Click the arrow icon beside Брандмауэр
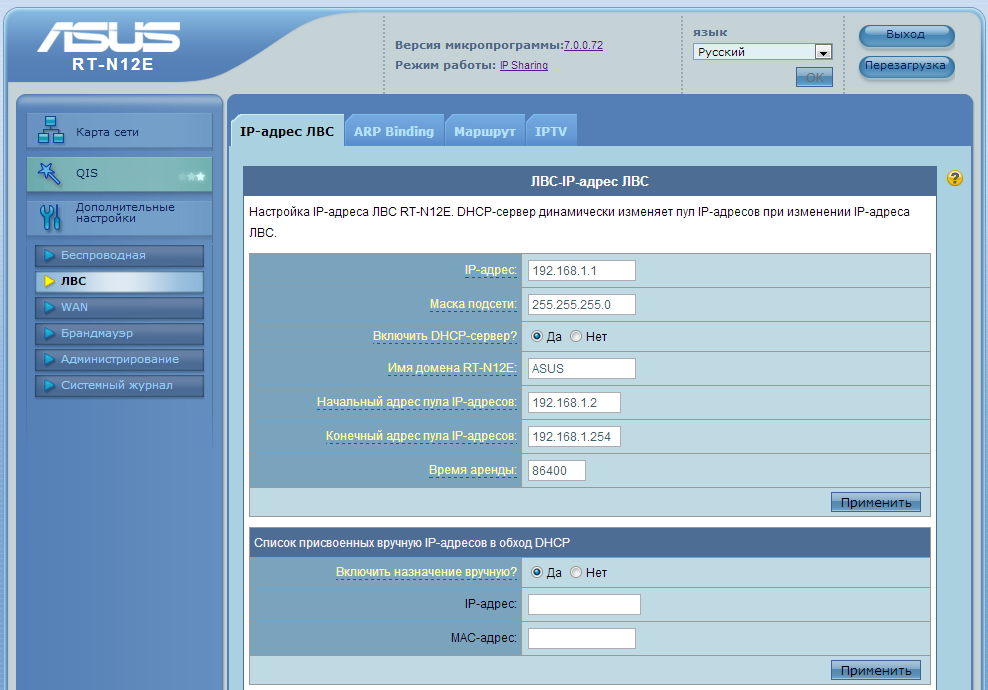Viewport: 988px width, 690px height. coord(49,333)
